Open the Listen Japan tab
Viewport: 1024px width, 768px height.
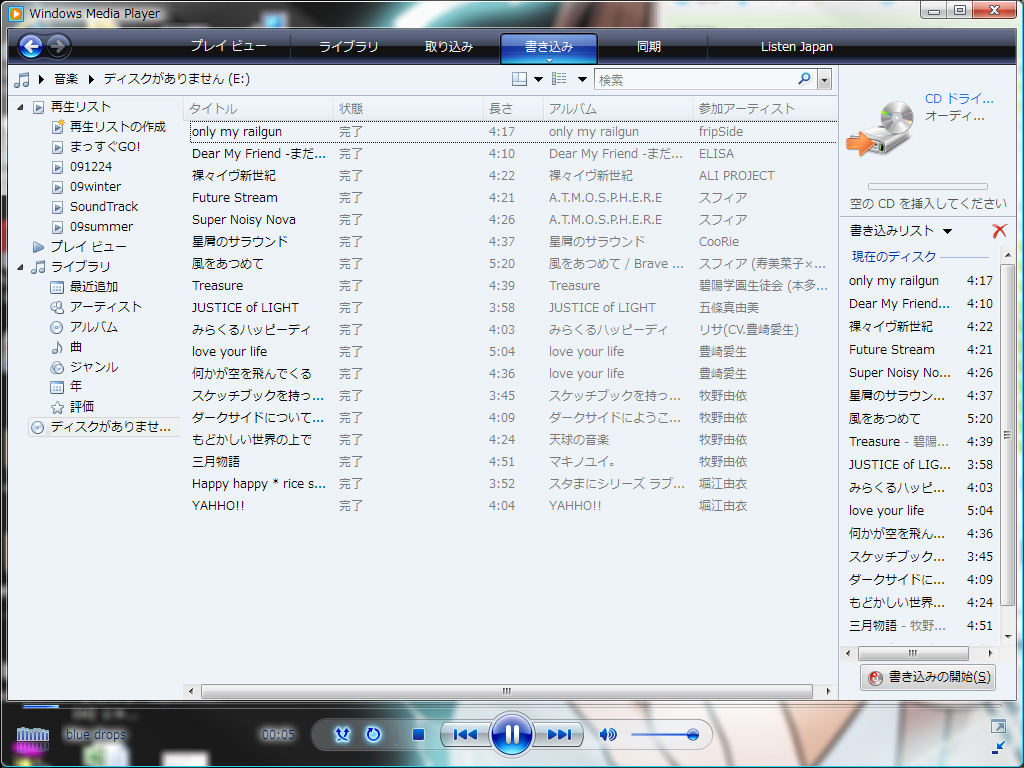[796, 46]
